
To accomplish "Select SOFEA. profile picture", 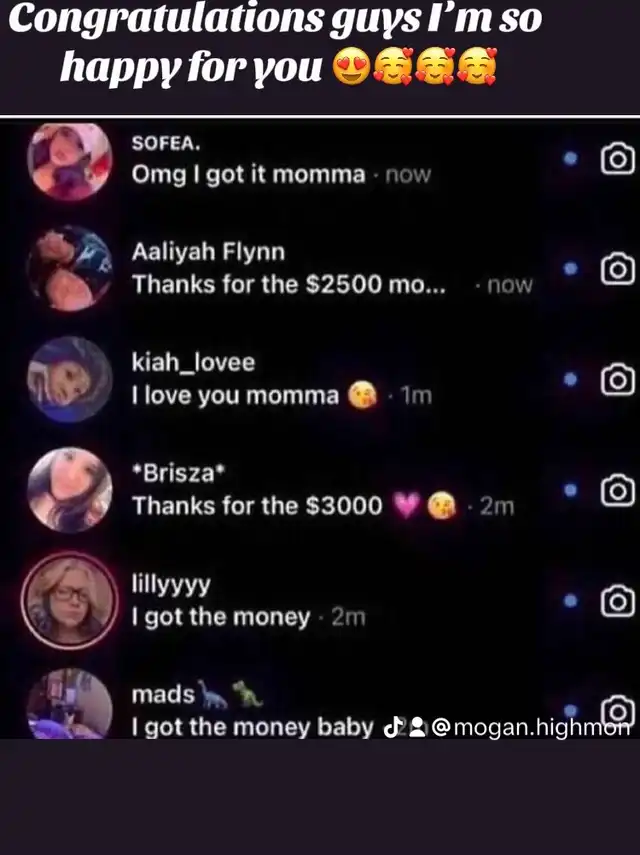I will [70, 160].
